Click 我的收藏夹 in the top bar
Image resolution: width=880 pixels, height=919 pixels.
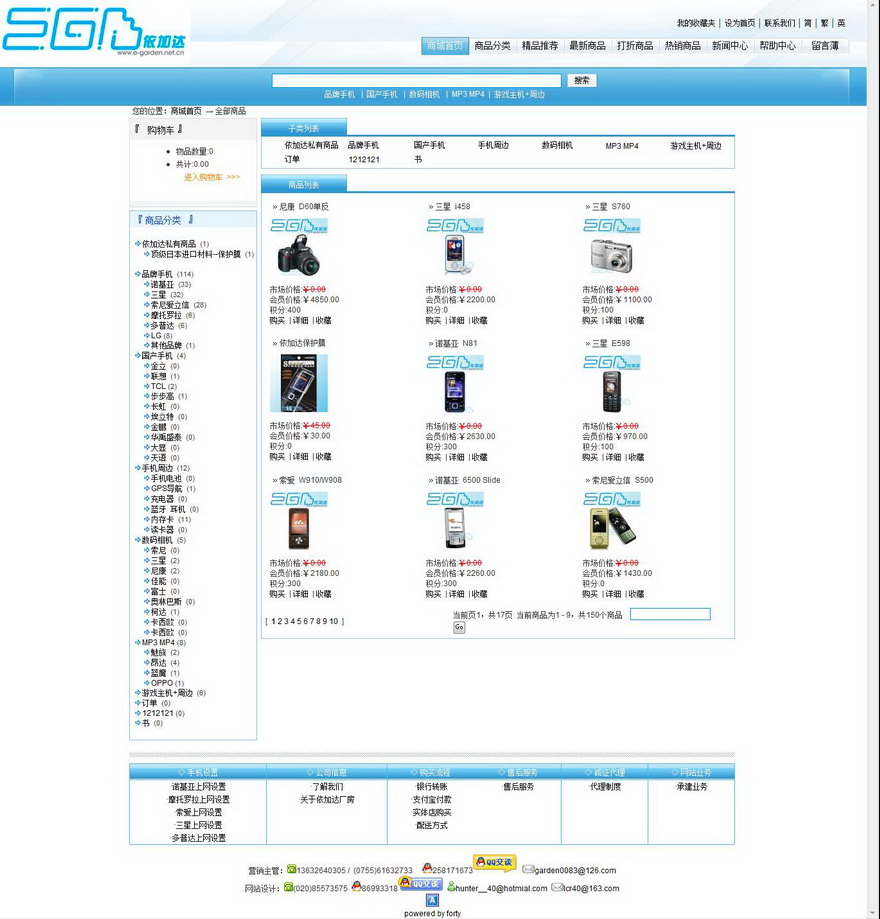pyautogui.click(x=696, y=23)
